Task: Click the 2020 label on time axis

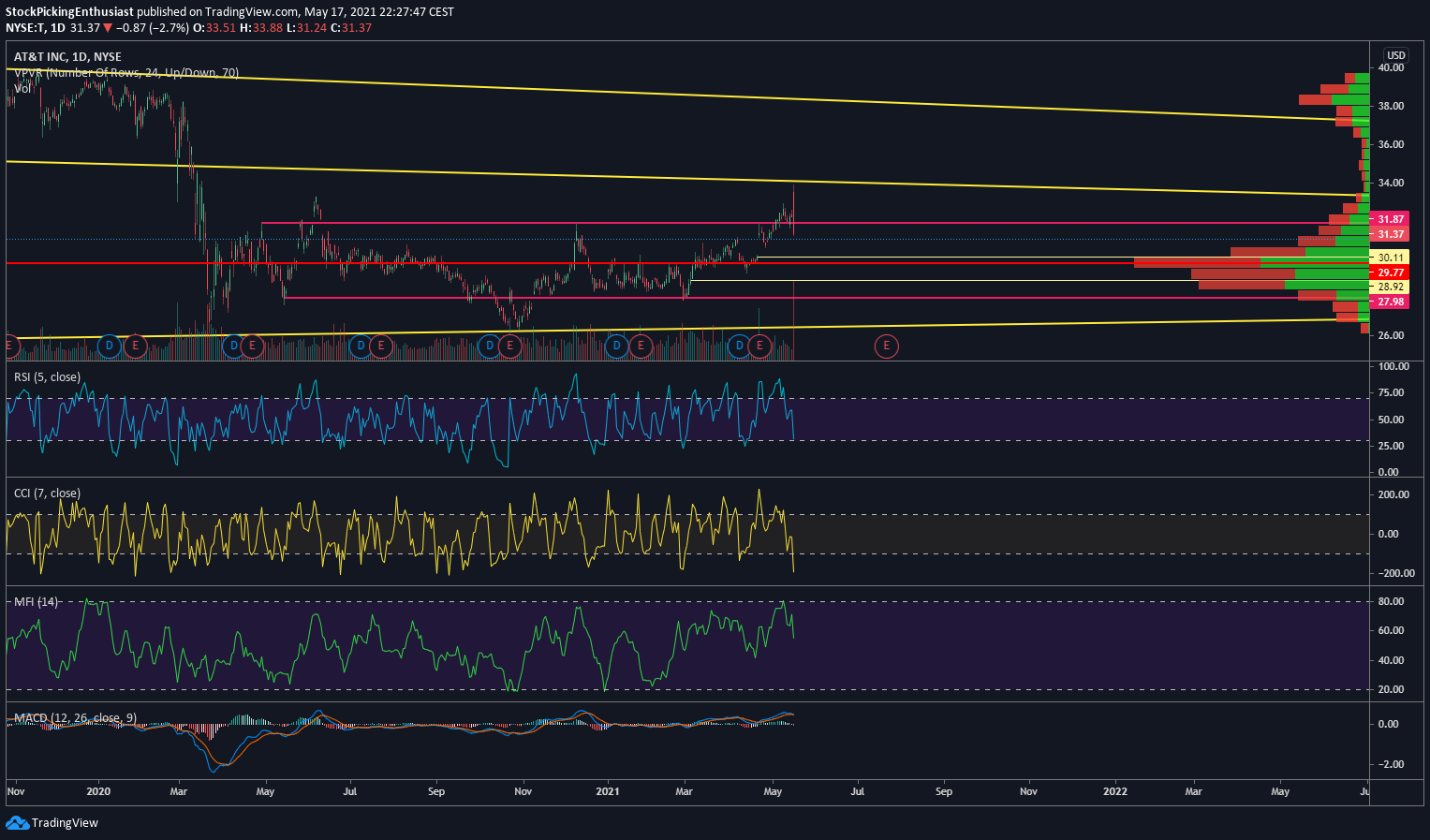Action: tap(97, 792)
